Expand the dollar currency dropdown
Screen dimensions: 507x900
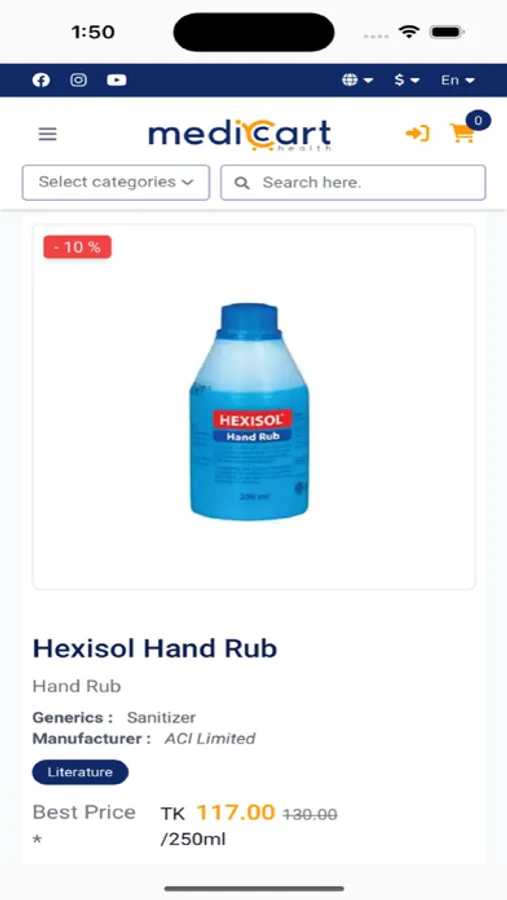pos(407,80)
